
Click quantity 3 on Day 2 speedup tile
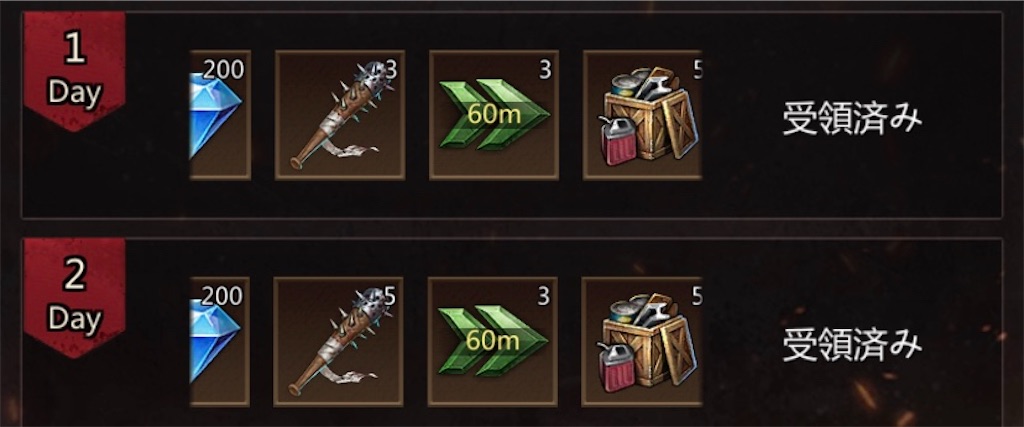pos(544,296)
